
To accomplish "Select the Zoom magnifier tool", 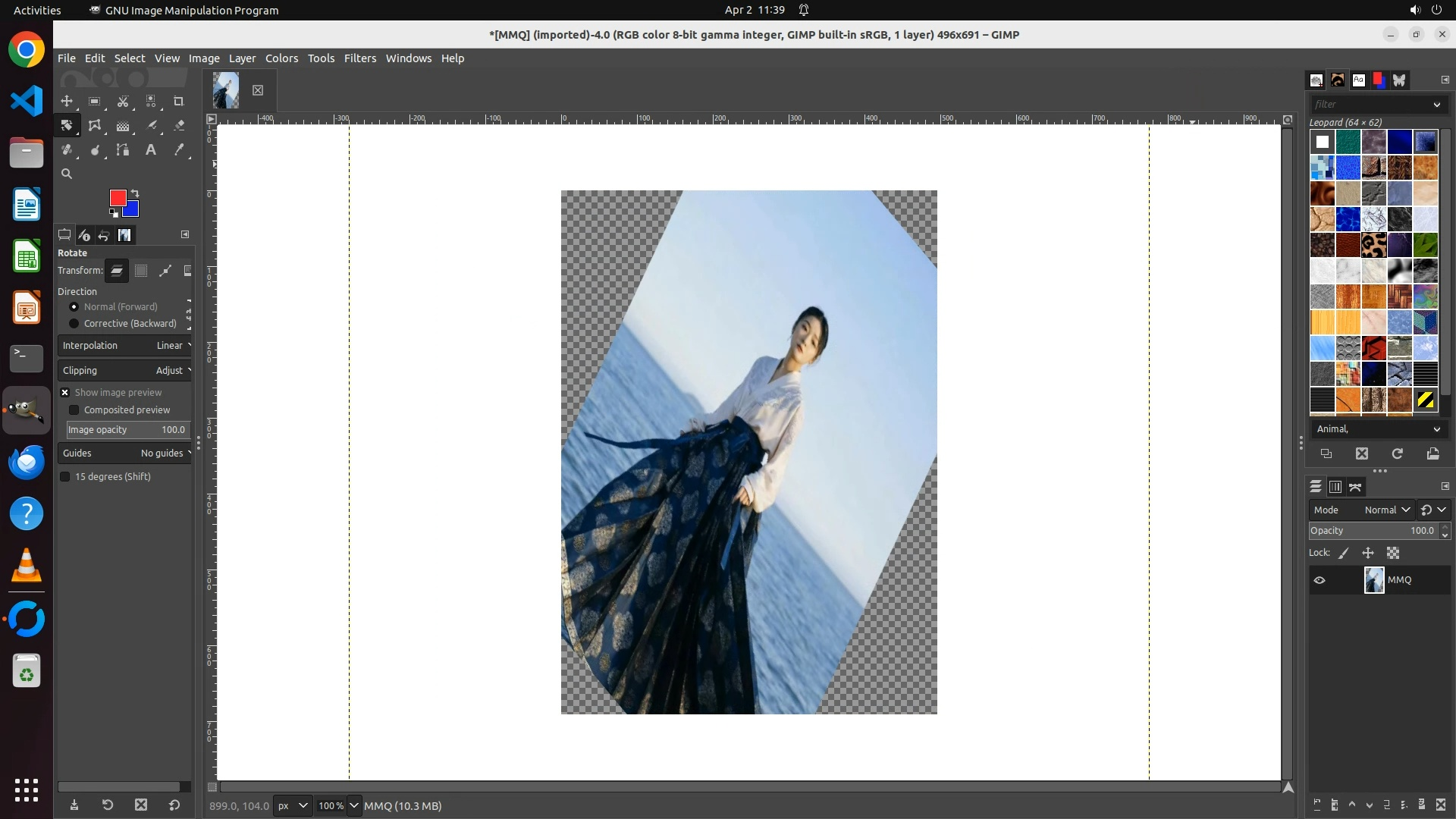I will [67, 174].
